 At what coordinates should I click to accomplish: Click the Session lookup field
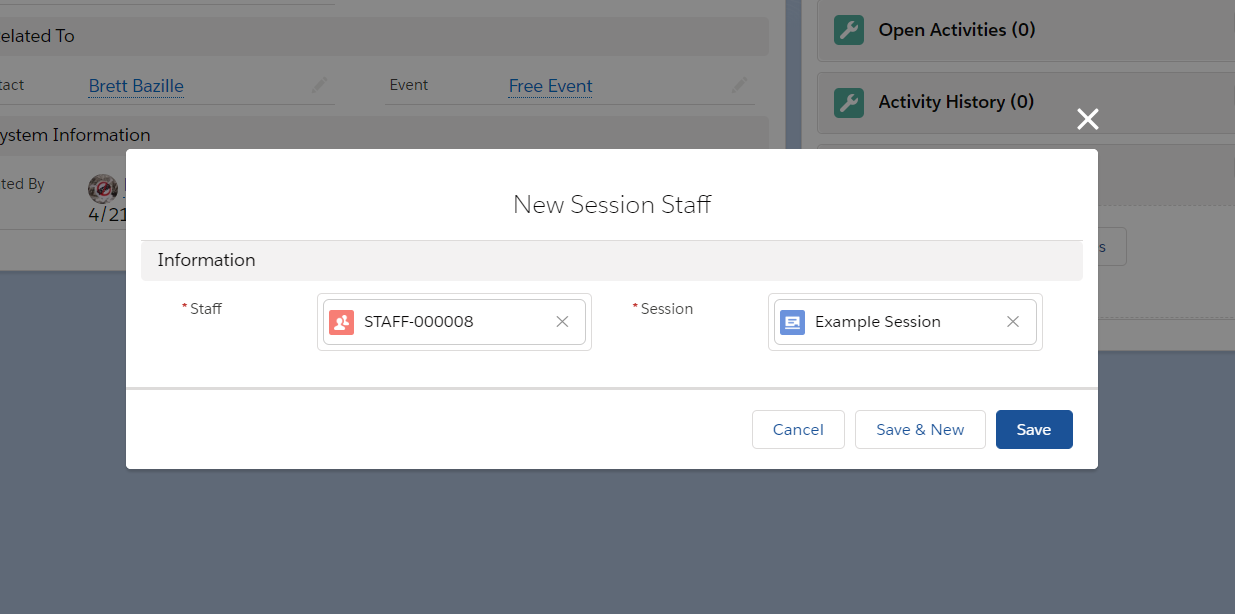pyautogui.click(x=905, y=322)
